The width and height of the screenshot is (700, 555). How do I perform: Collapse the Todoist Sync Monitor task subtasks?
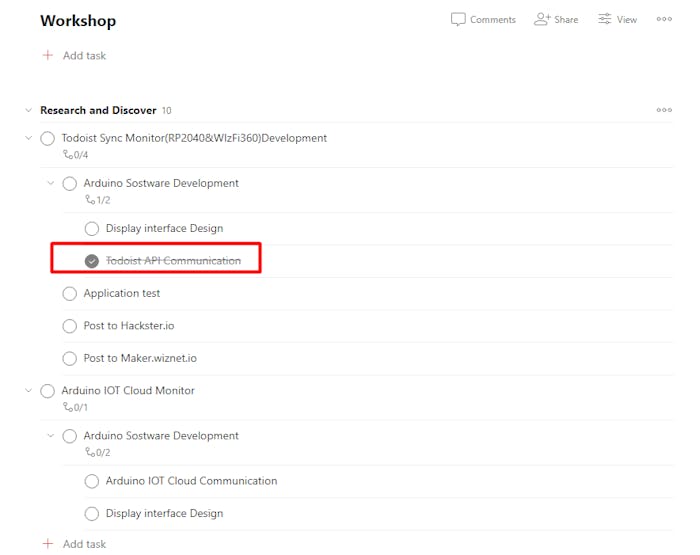[28, 138]
